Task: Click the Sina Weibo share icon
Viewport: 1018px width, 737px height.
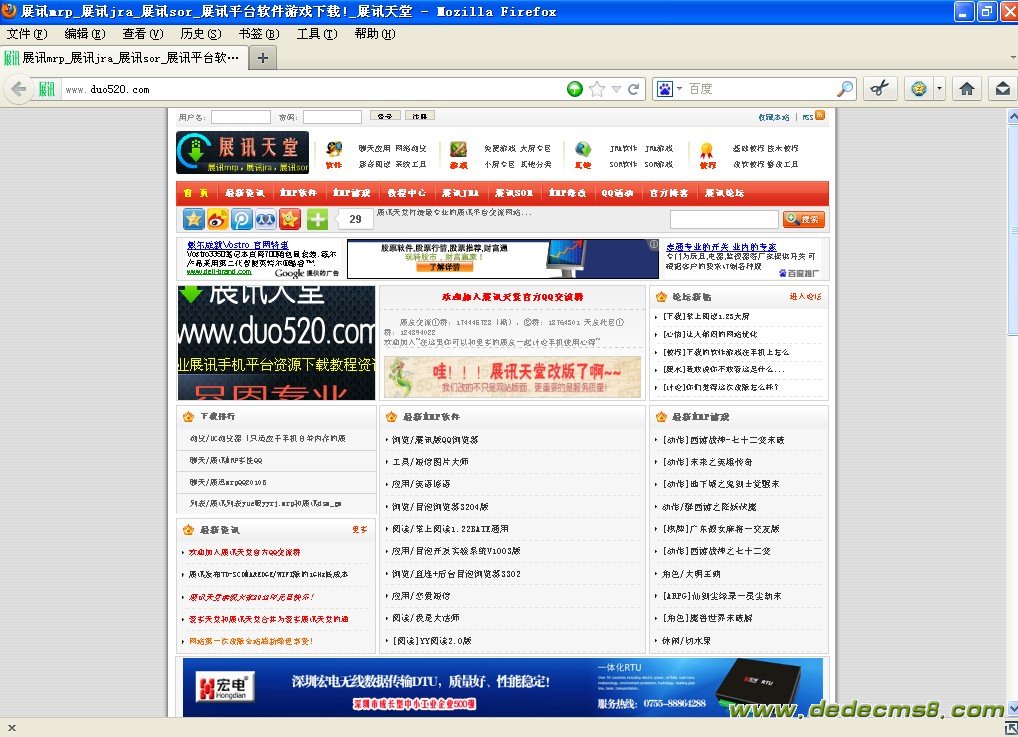Action: point(217,219)
